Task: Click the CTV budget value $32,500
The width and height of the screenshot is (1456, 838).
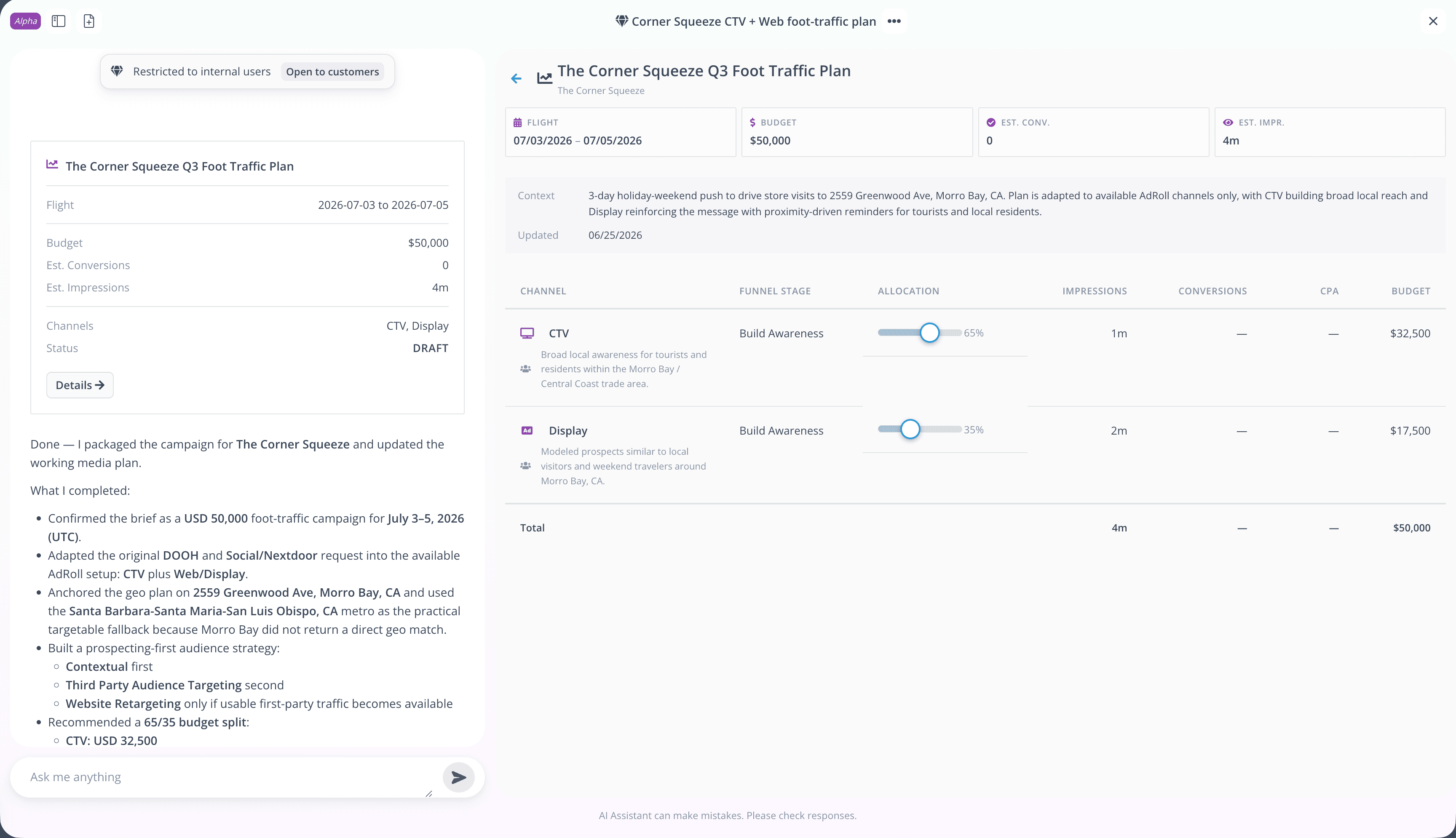Action: click(x=1410, y=333)
